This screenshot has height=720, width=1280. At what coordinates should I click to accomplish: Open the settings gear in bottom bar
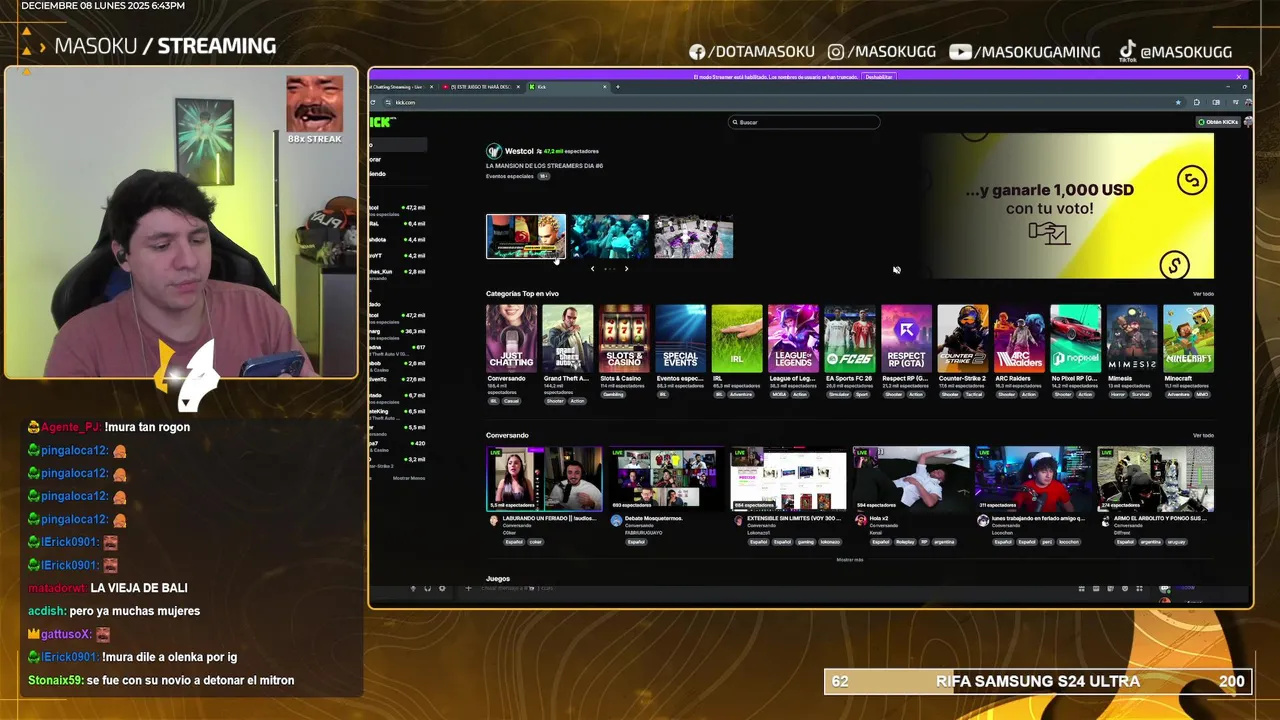click(x=442, y=588)
